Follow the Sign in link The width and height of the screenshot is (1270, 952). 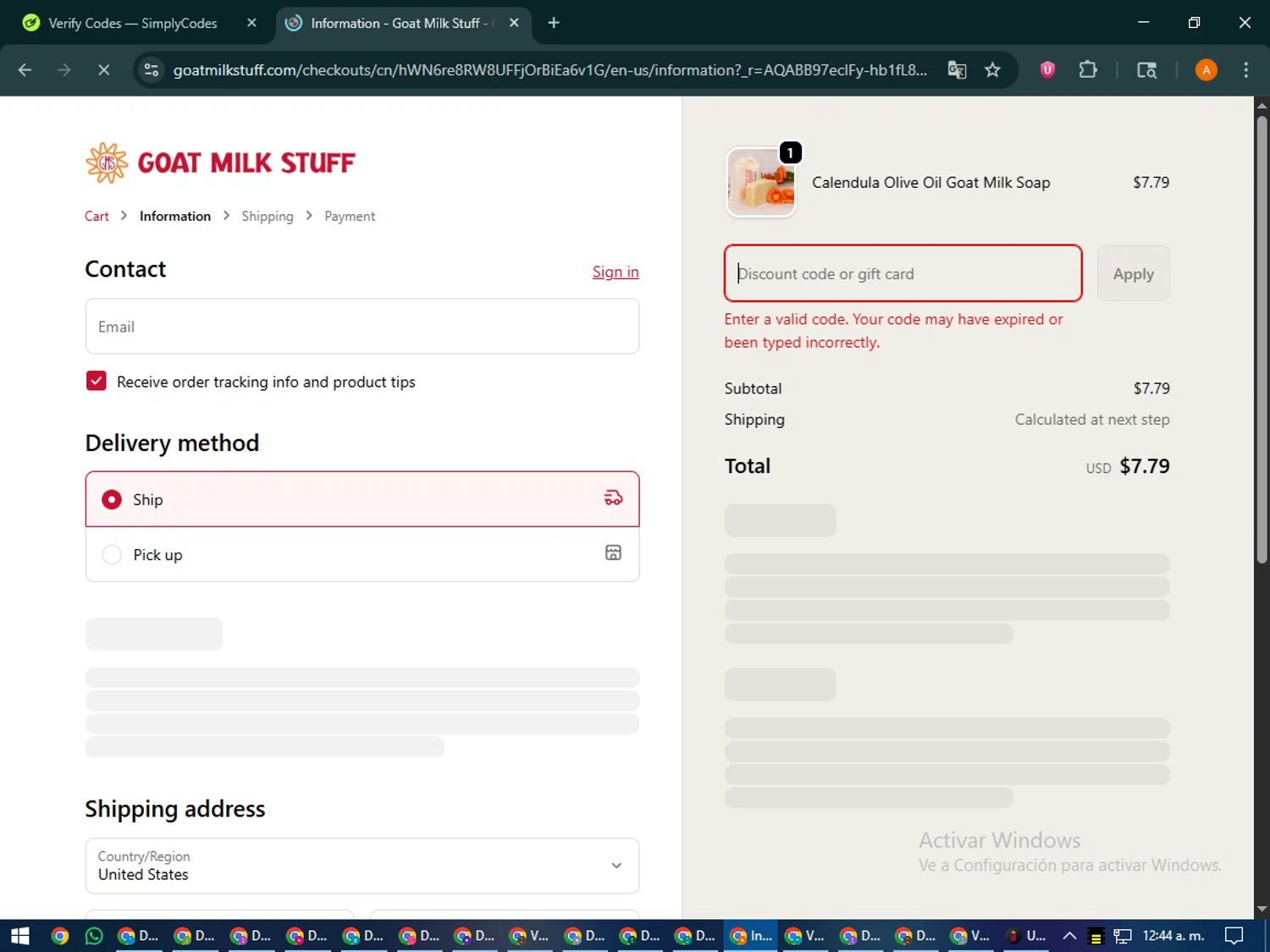616,272
